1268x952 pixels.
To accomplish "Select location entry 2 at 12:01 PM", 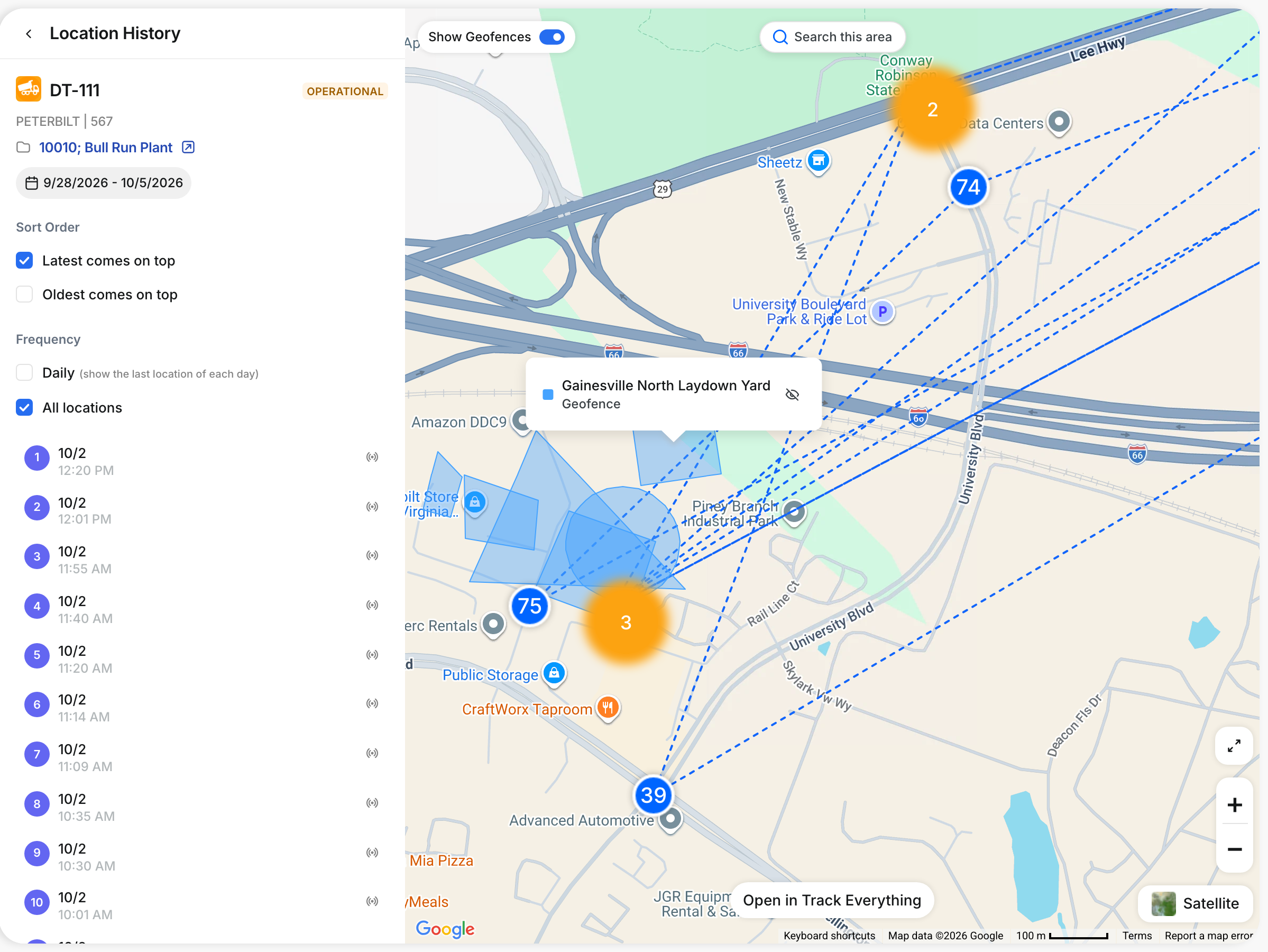I will pos(202,510).
